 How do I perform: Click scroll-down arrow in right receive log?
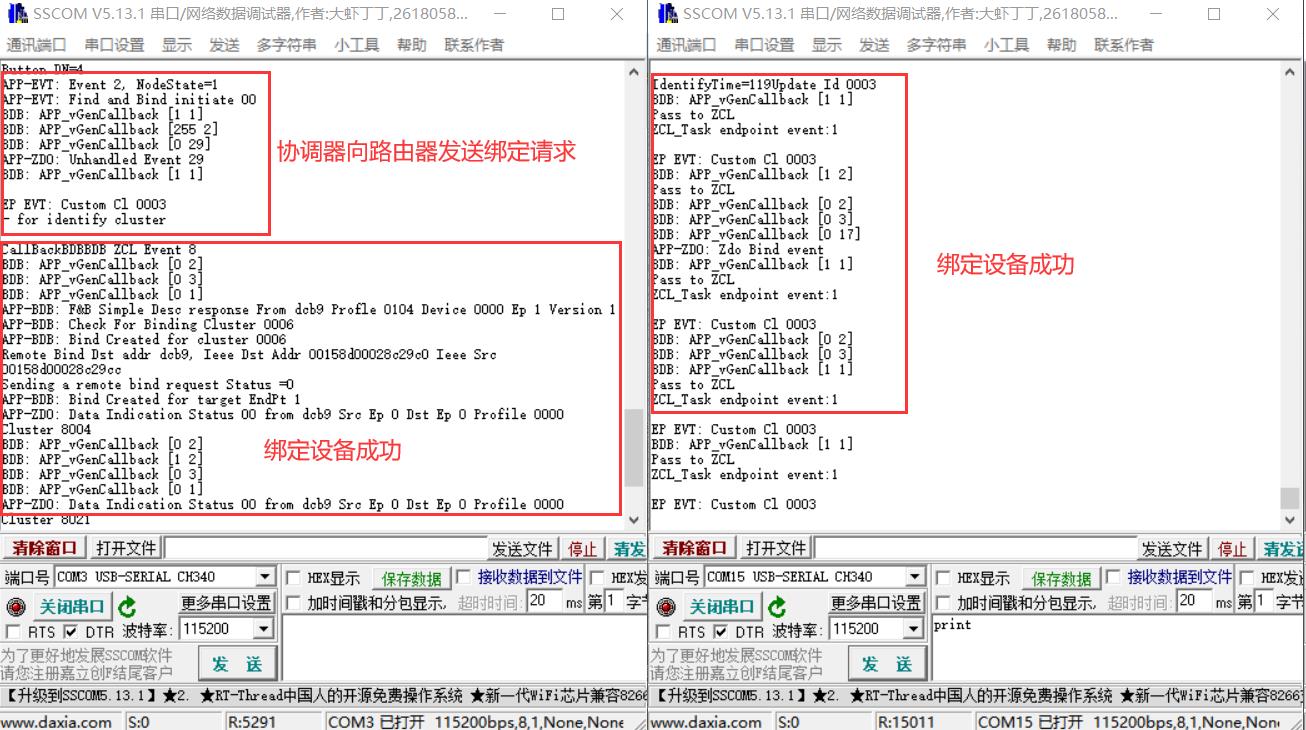[x=1290, y=519]
